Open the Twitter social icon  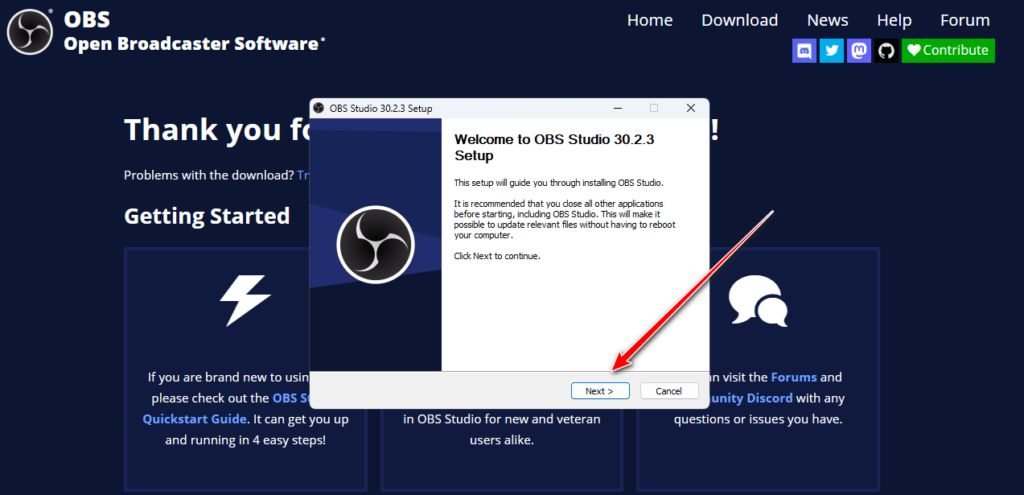pos(831,50)
